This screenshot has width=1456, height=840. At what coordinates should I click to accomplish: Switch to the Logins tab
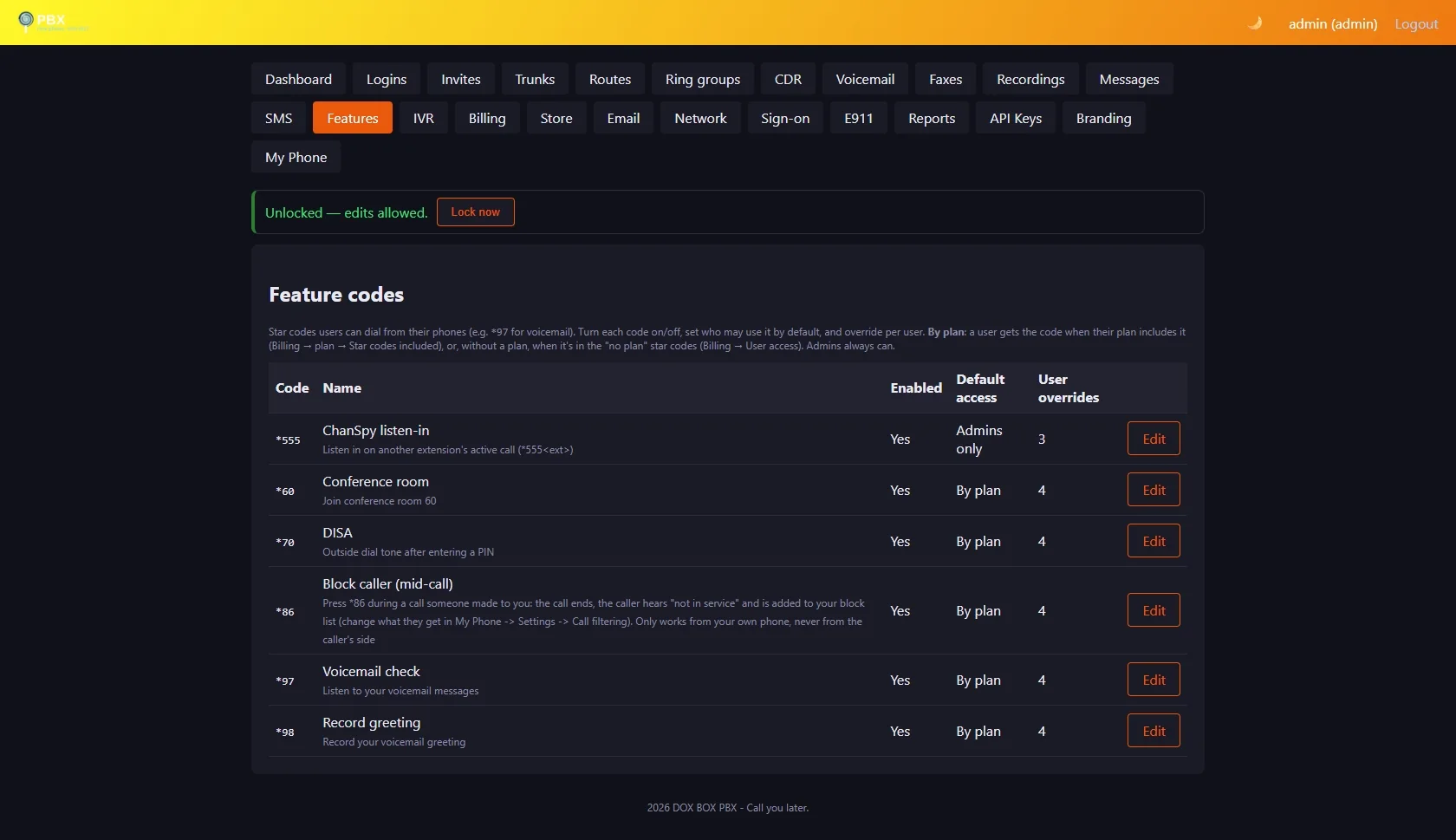click(x=387, y=79)
